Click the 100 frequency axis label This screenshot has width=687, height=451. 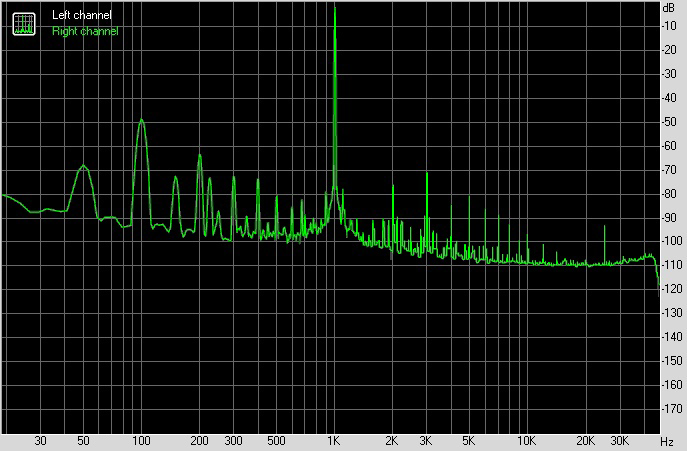point(141,440)
